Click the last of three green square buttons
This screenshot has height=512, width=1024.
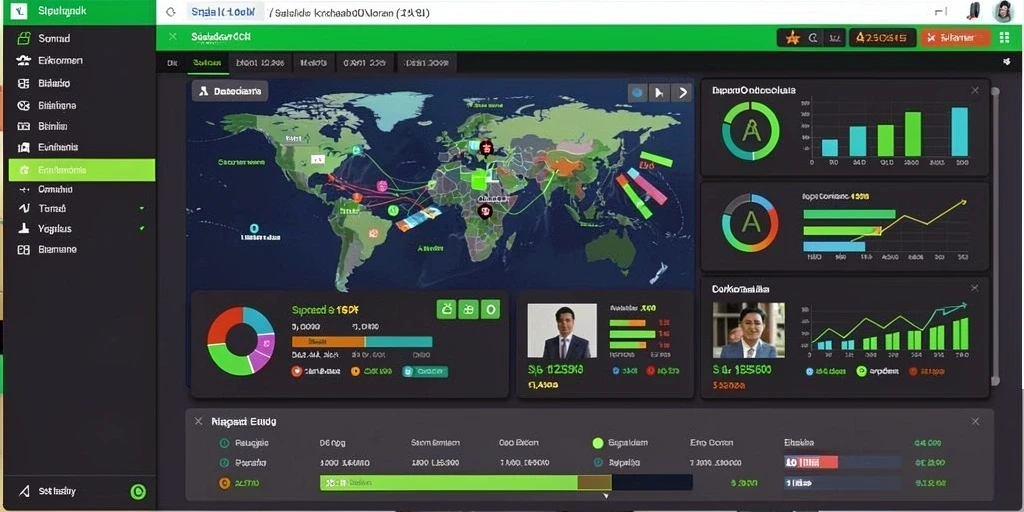490,310
